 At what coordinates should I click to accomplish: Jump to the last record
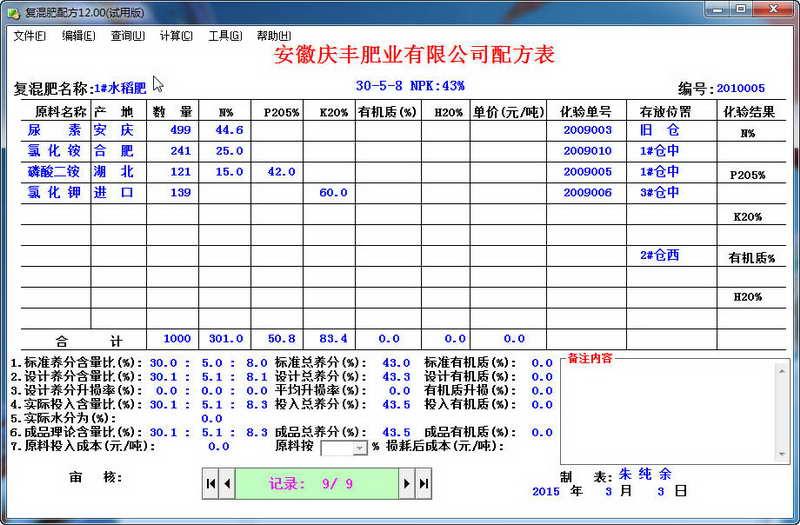423,484
